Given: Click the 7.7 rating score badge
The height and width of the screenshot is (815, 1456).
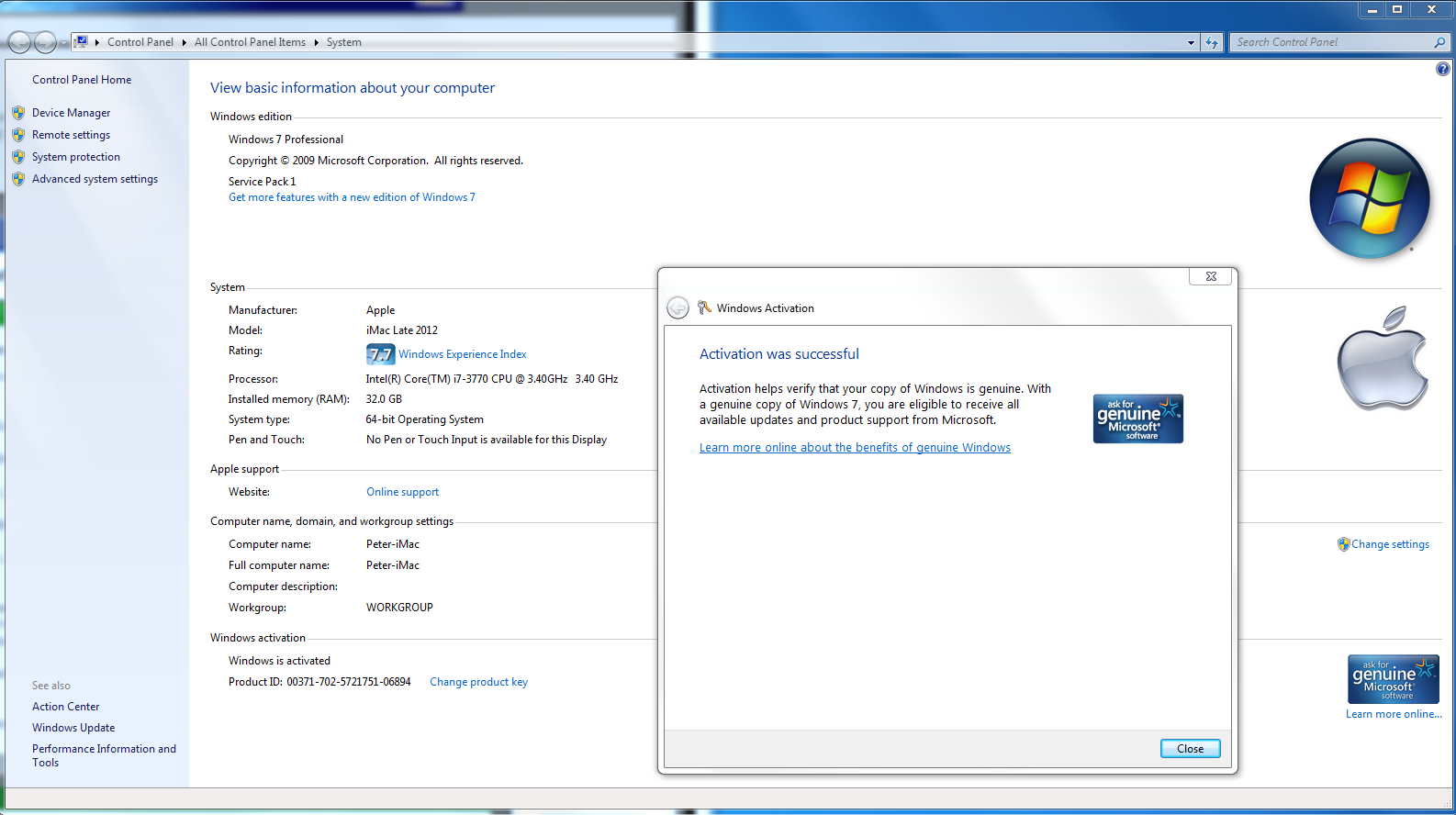Looking at the screenshot, I should [380, 354].
